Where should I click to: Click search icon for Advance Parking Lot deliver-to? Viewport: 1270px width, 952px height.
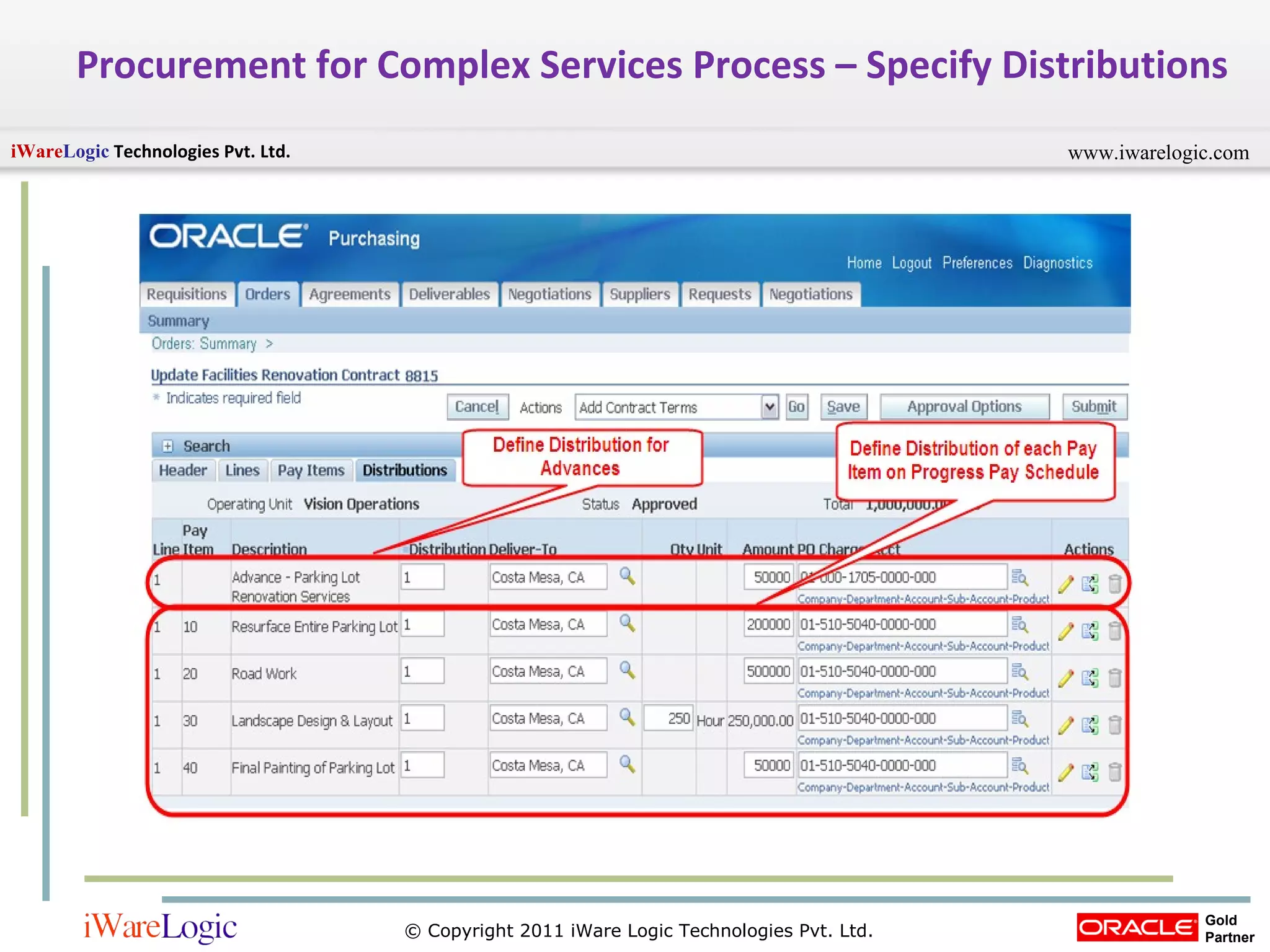click(628, 576)
